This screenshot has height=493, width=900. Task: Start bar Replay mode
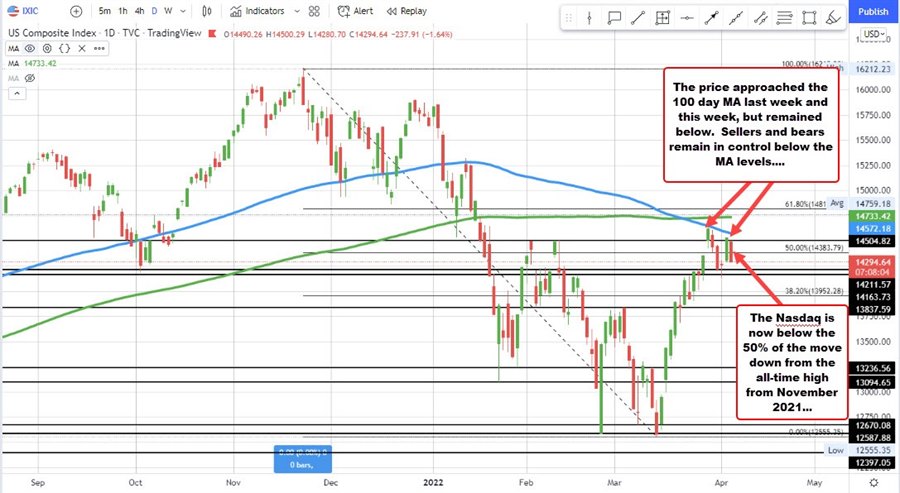pyautogui.click(x=406, y=11)
